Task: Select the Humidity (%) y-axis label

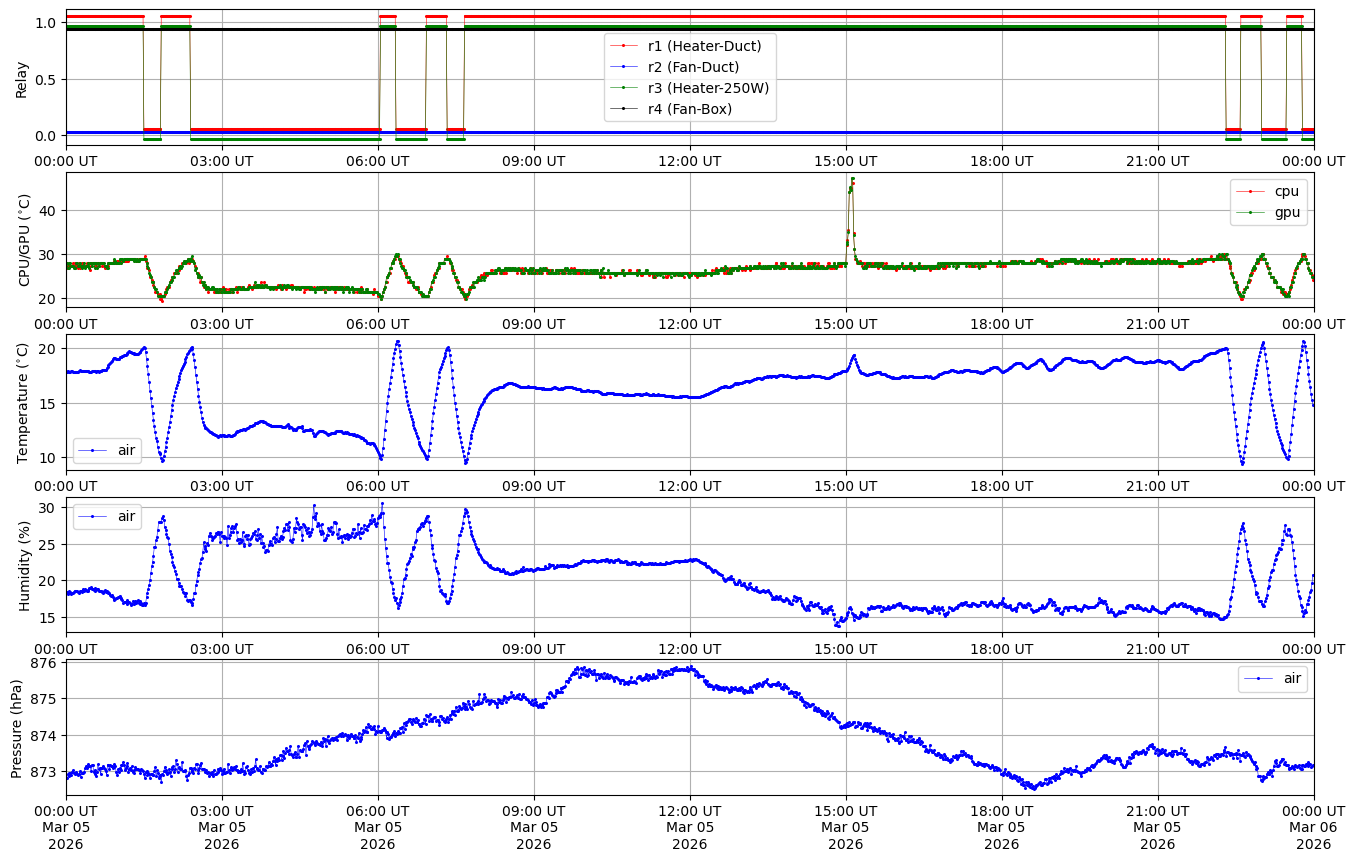Action: [24, 565]
